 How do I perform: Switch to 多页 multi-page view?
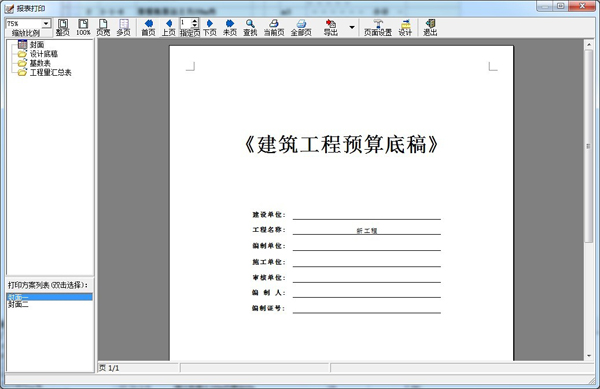[124, 28]
